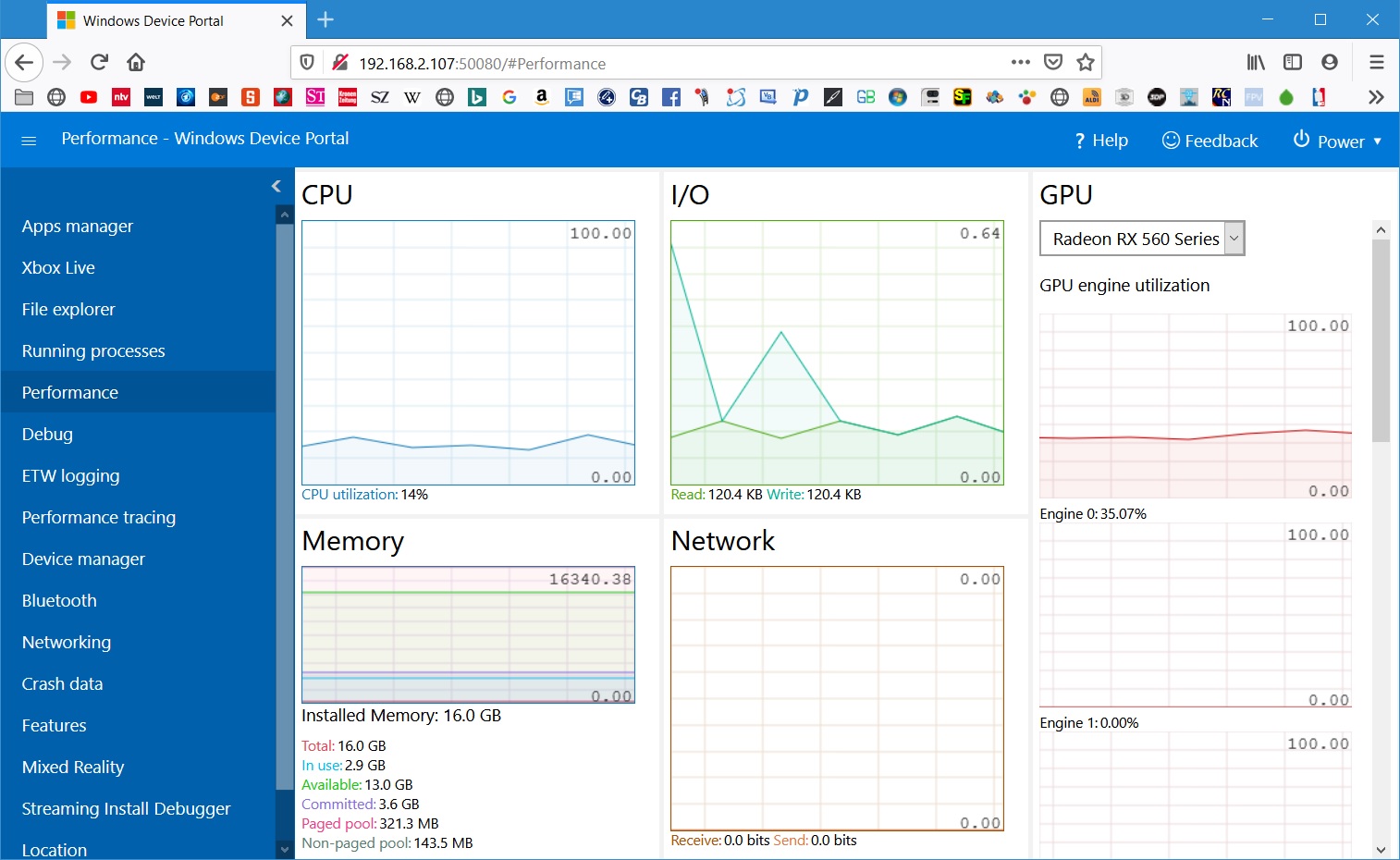Viewport: 1400px width, 860px height.
Task: Click 'Installed Memory: 16.0 GB' text
Action: 401,716
